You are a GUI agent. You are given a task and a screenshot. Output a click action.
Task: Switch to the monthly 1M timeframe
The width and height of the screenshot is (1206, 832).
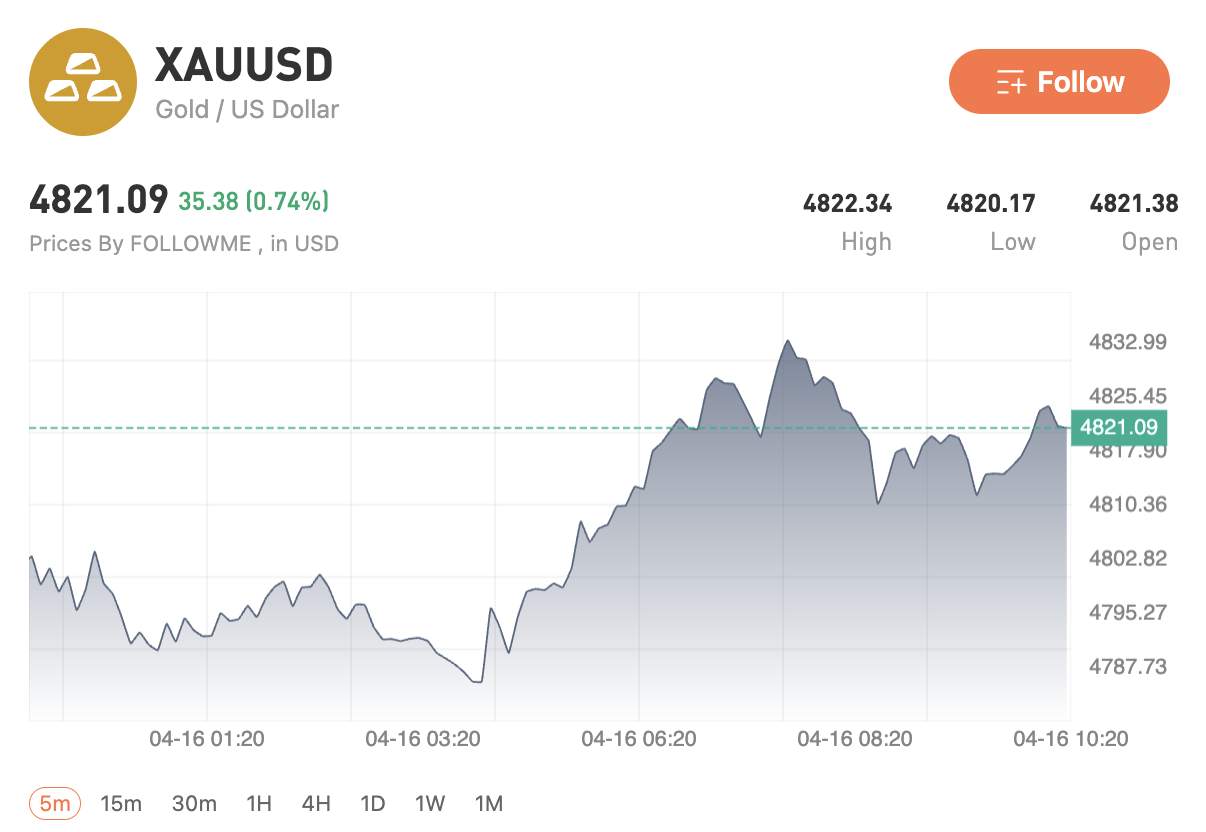(x=490, y=803)
